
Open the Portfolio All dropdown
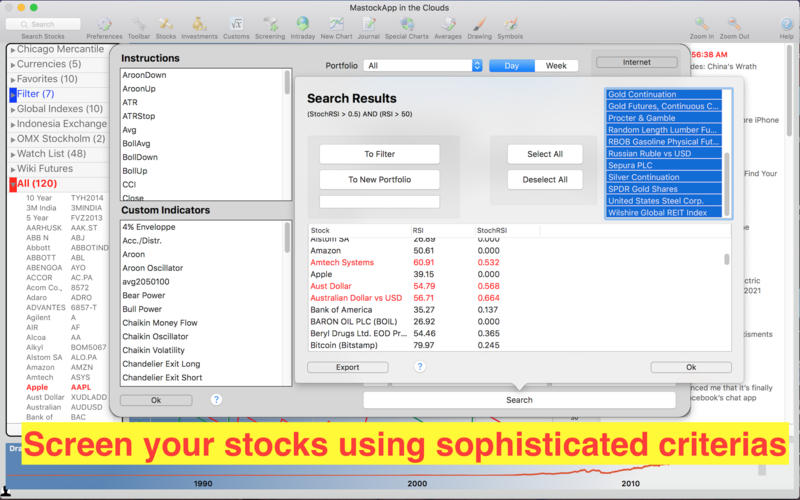tap(422, 65)
